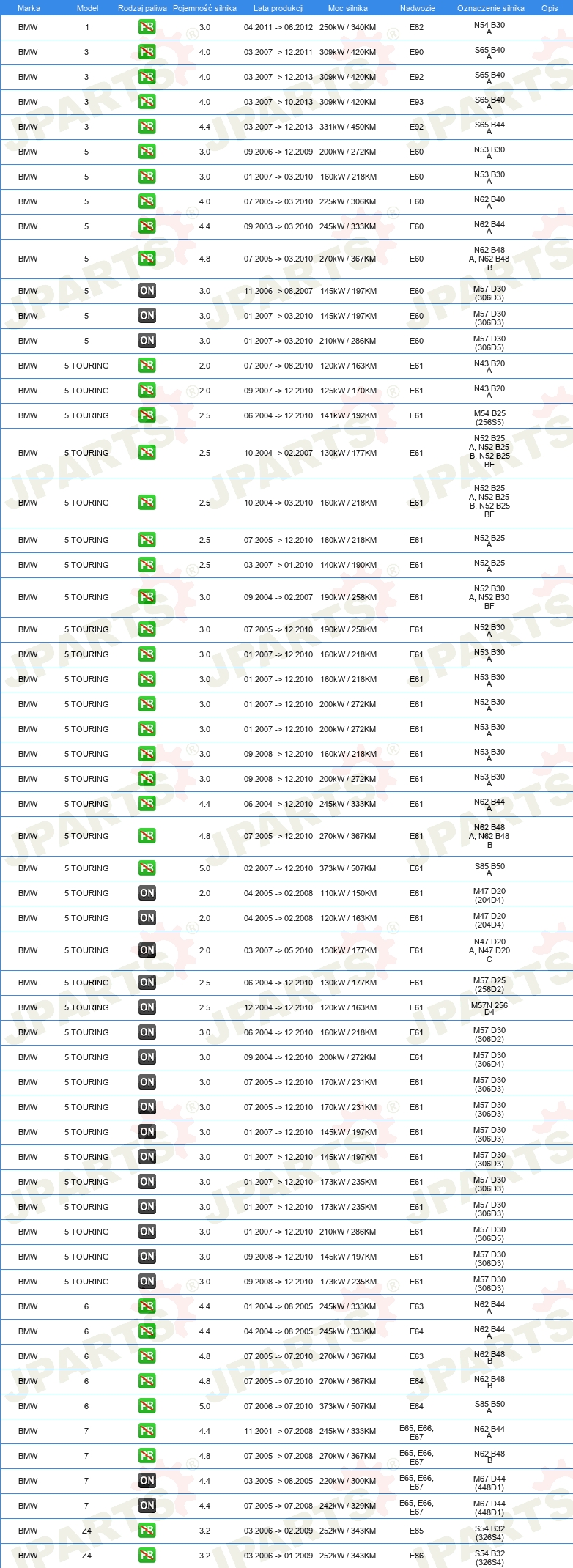Click the 110kW / 150KM power cell
This screenshot has width=573, height=1568.
[x=348, y=893]
